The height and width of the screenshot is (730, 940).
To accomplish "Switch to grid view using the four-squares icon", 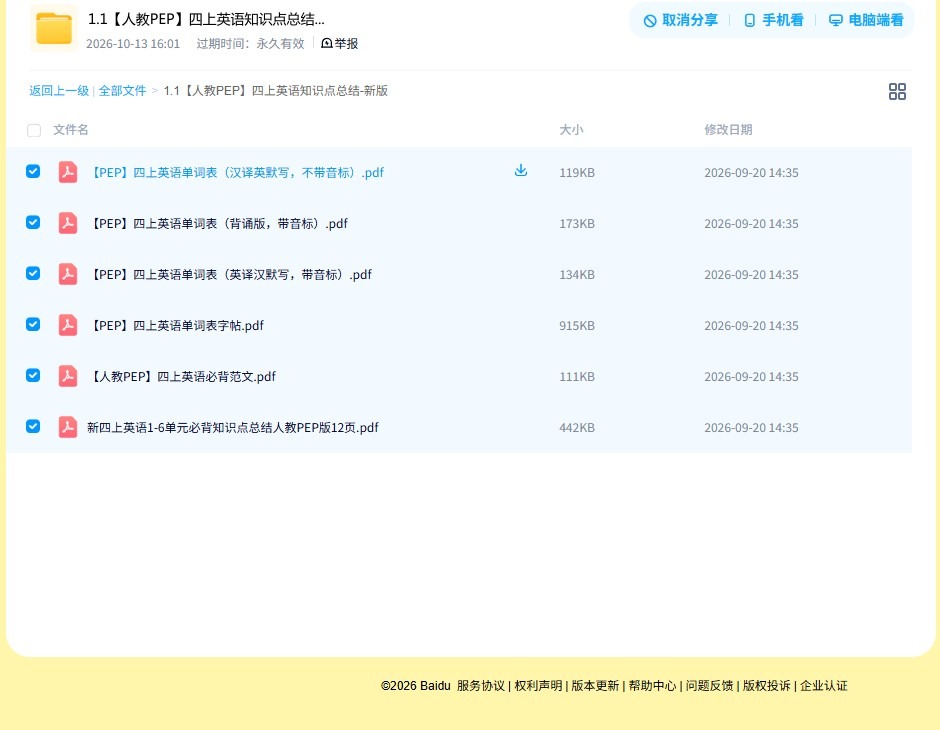I will 897,92.
